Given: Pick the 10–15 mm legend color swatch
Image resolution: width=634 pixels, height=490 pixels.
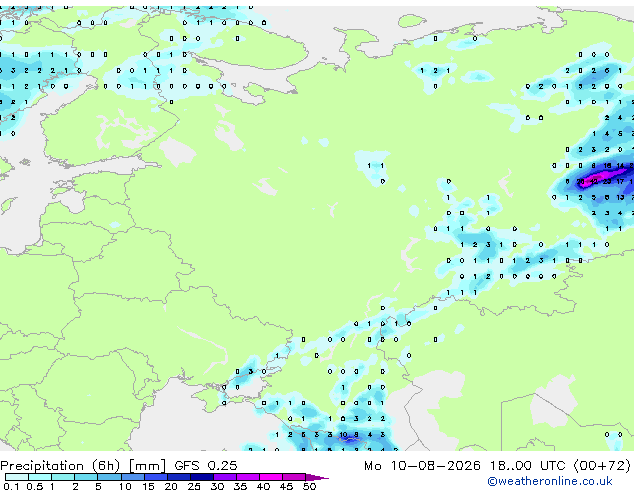Looking at the screenshot, I should coord(133,477).
